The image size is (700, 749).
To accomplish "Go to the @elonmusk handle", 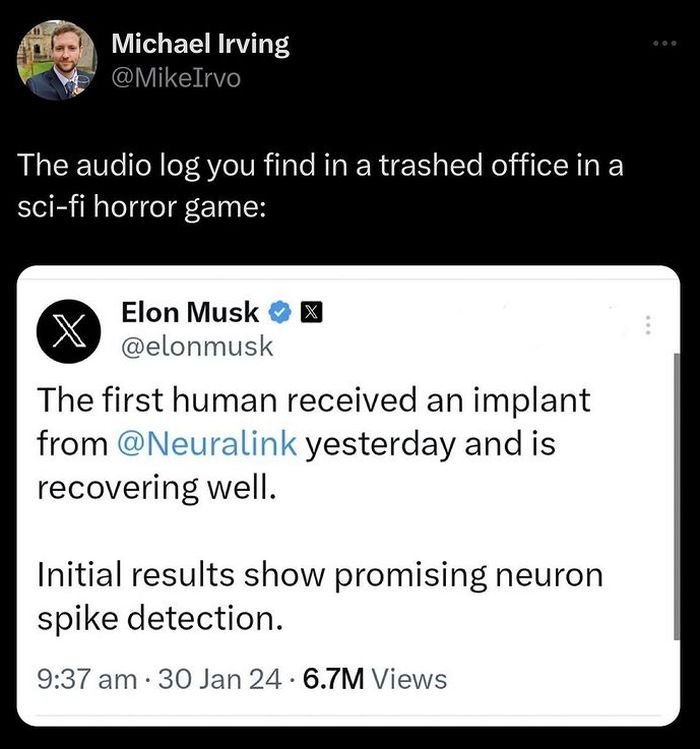I will tap(197, 346).
